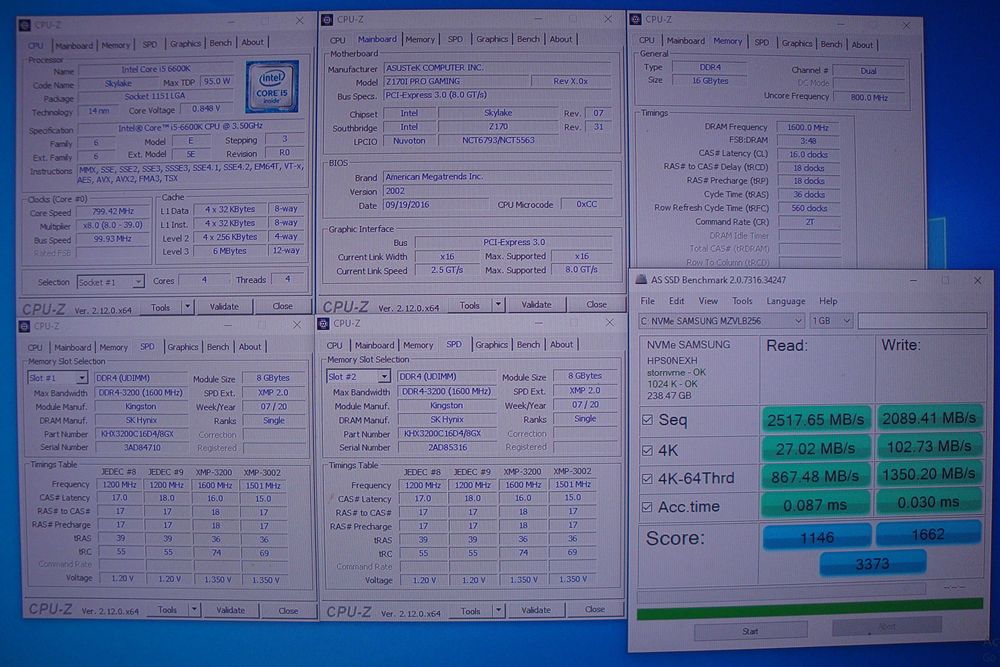Click serial number 2AD85316 in the Slot #2 window
Image resolution: width=1000 pixels, height=667 pixels.
click(446, 447)
